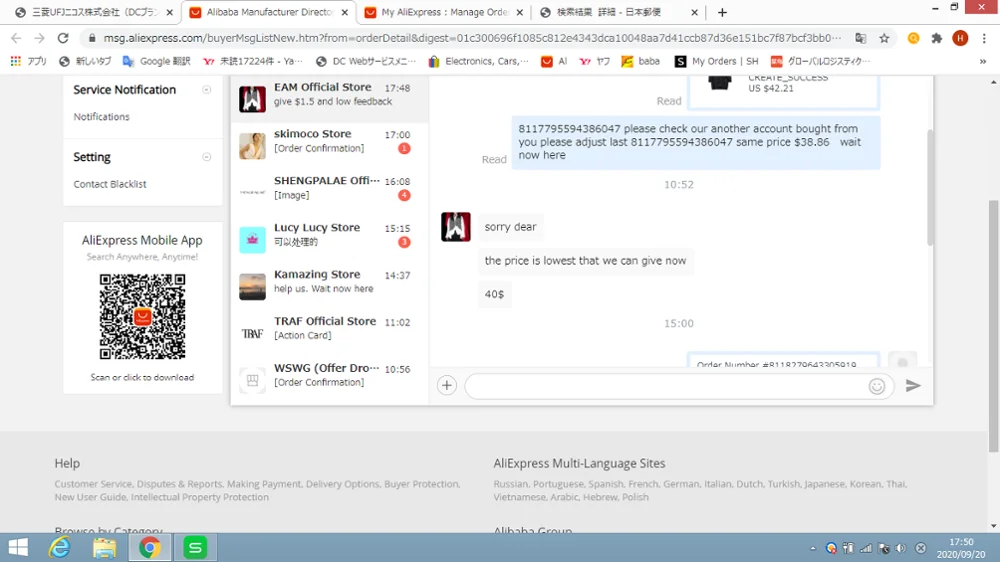Bookmark this page with the star icon
1000x562 pixels.
(884, 38)
